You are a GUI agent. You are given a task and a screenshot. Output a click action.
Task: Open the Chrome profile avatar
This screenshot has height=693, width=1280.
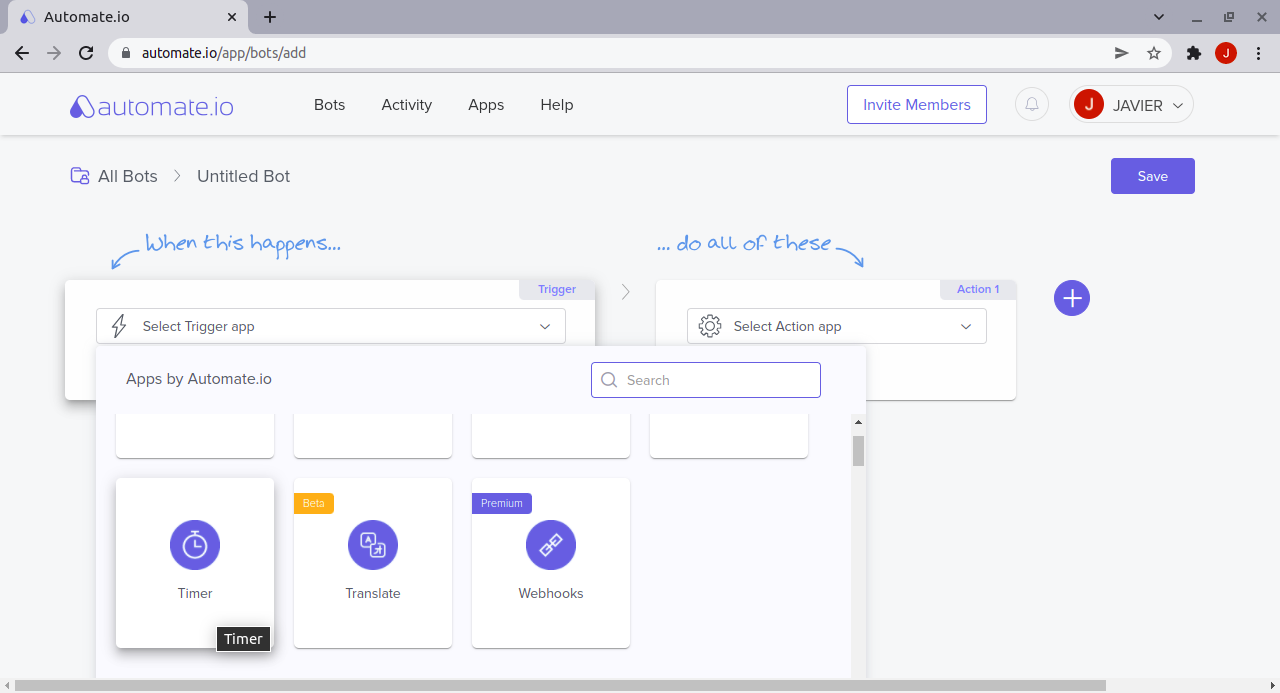coord(1226,53)
